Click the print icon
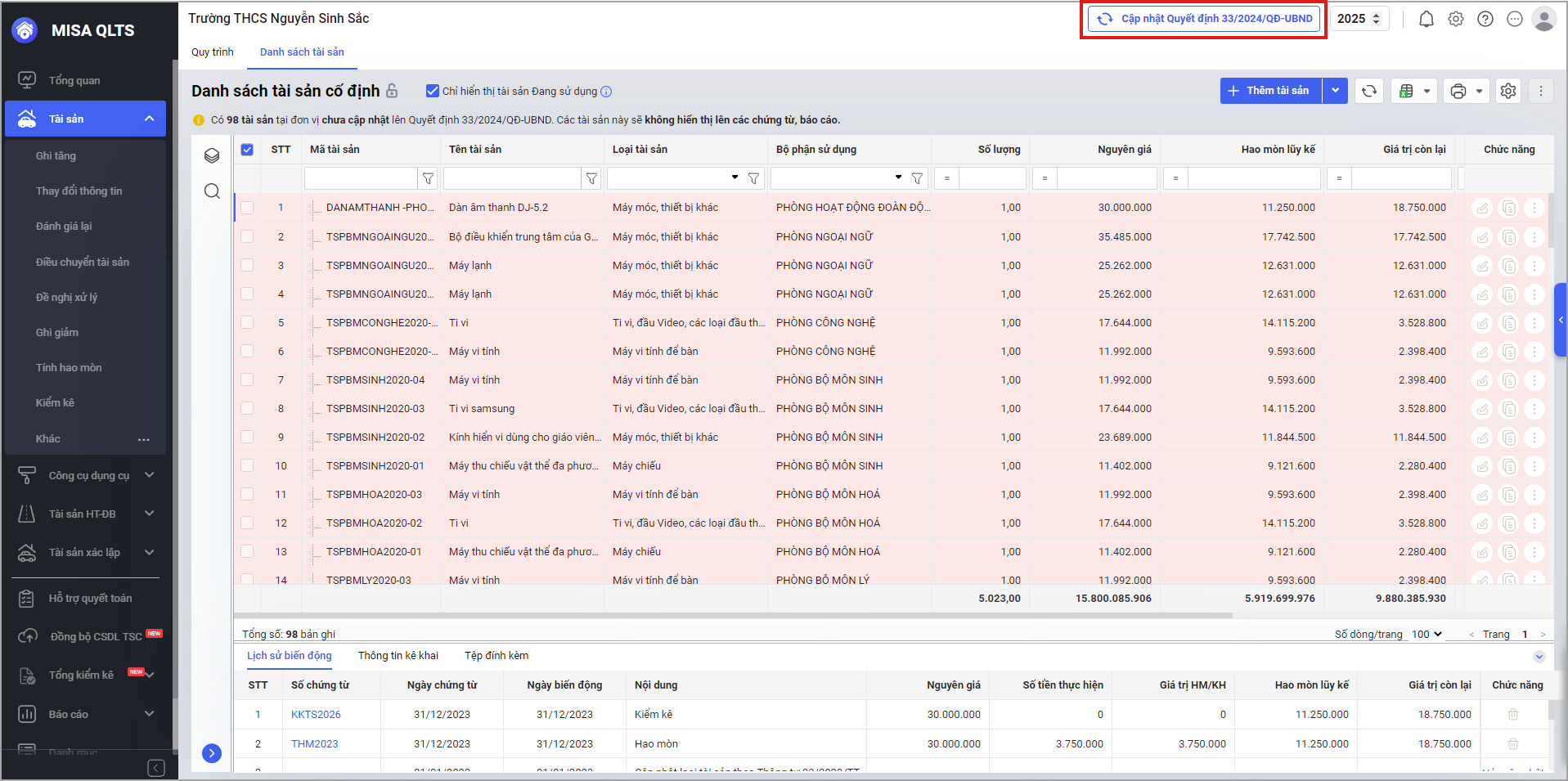The image size is (1568, 781). coord(1458,91)
